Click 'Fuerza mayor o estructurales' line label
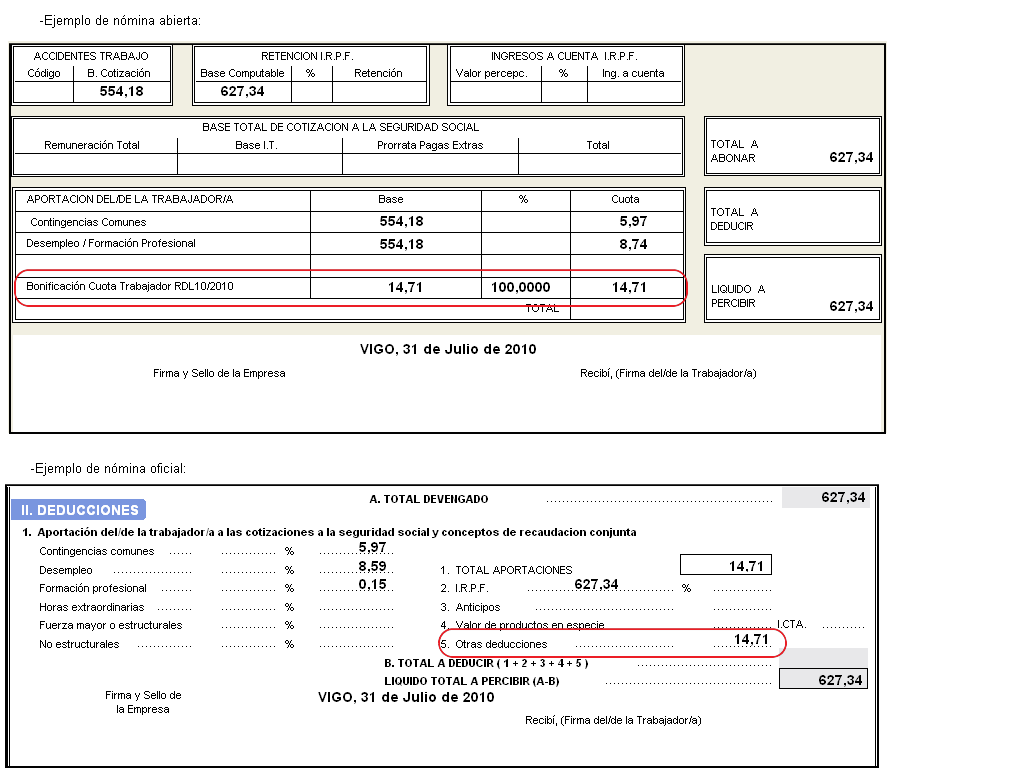This screenshot has width=1024, height=768. 110,626
